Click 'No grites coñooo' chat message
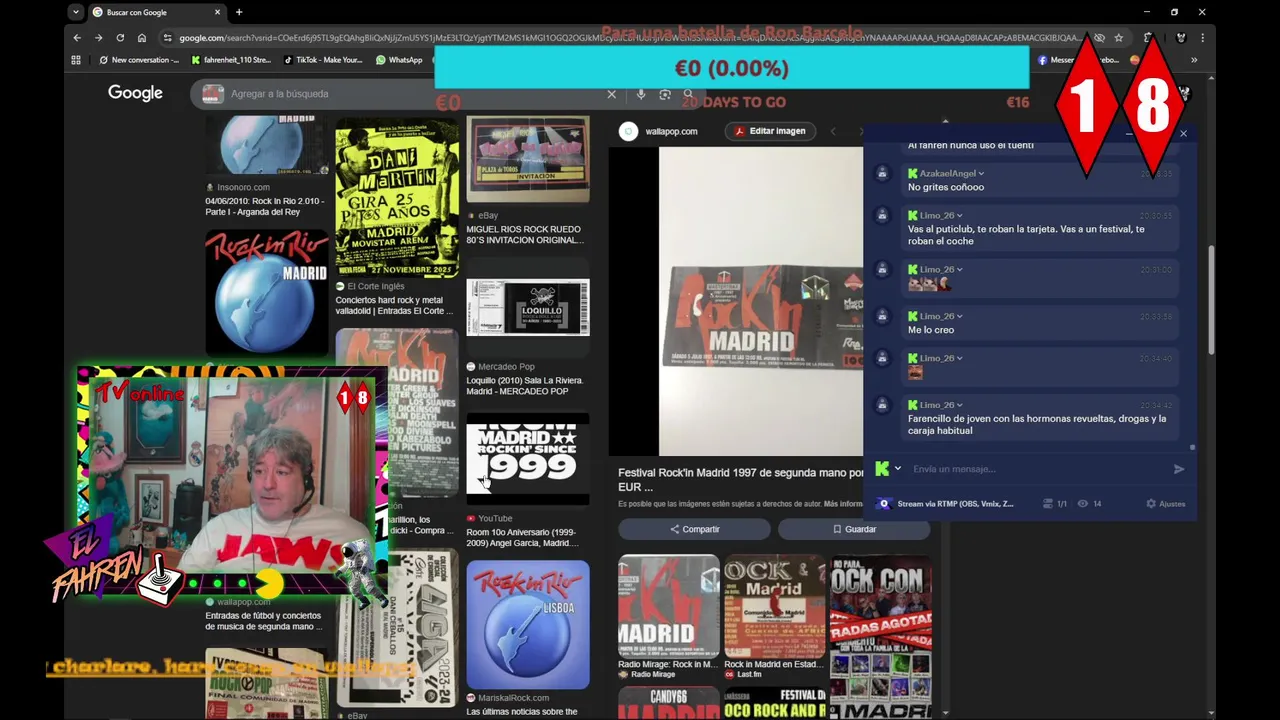 click(946, 187)
